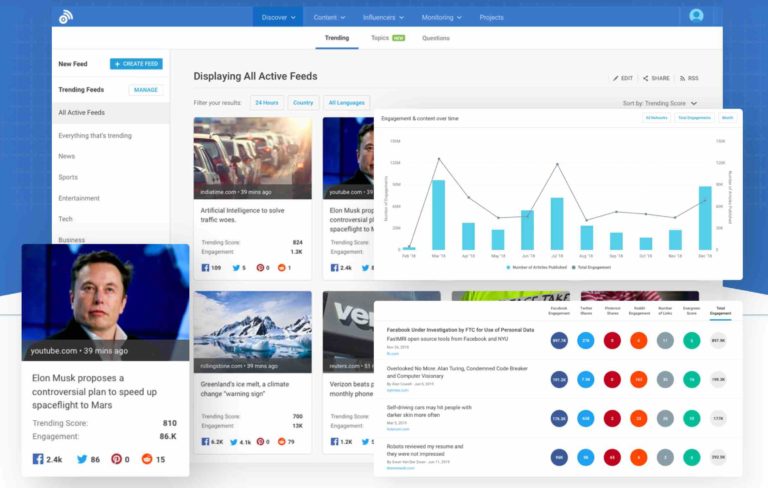Click Facebook icon showing 109 on AI card

click(x=205, y=268)
